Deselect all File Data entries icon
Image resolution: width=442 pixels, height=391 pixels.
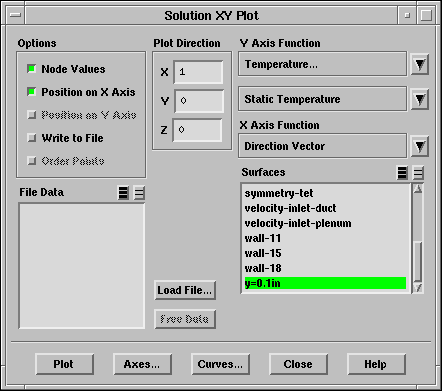[139, 193]
